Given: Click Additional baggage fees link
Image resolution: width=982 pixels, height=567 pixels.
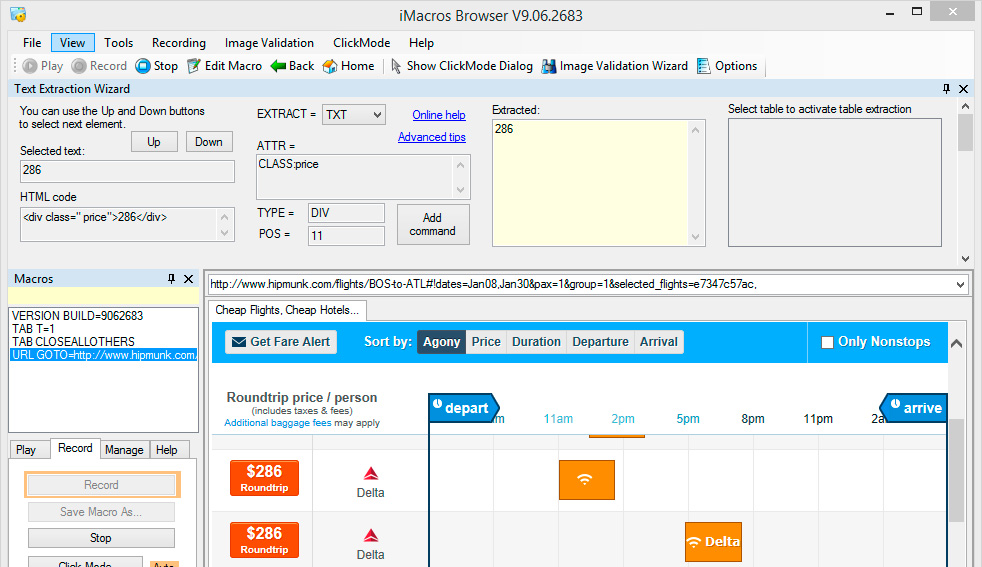Looking at the screenshot, I should tap(277, 423).
